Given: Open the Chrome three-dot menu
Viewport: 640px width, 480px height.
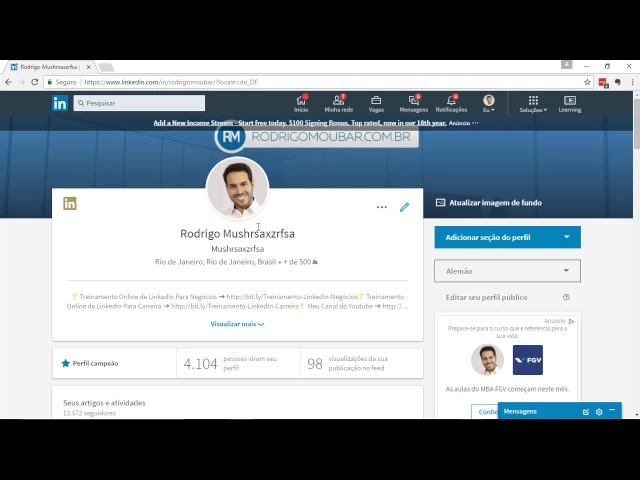Looking at the screenshot, I should tap(632, 82).
